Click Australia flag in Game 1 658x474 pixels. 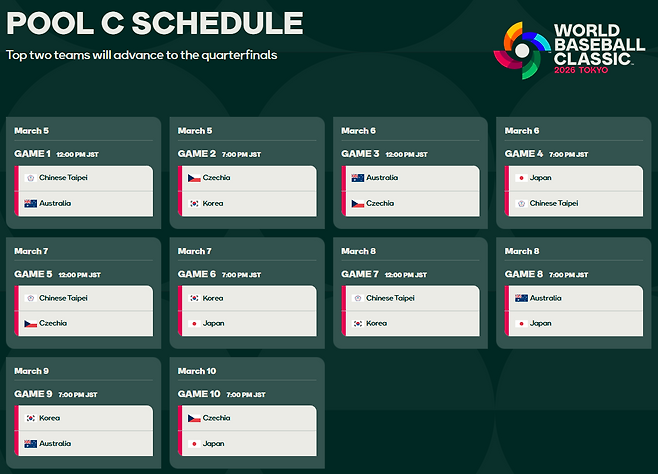point(30,203)
